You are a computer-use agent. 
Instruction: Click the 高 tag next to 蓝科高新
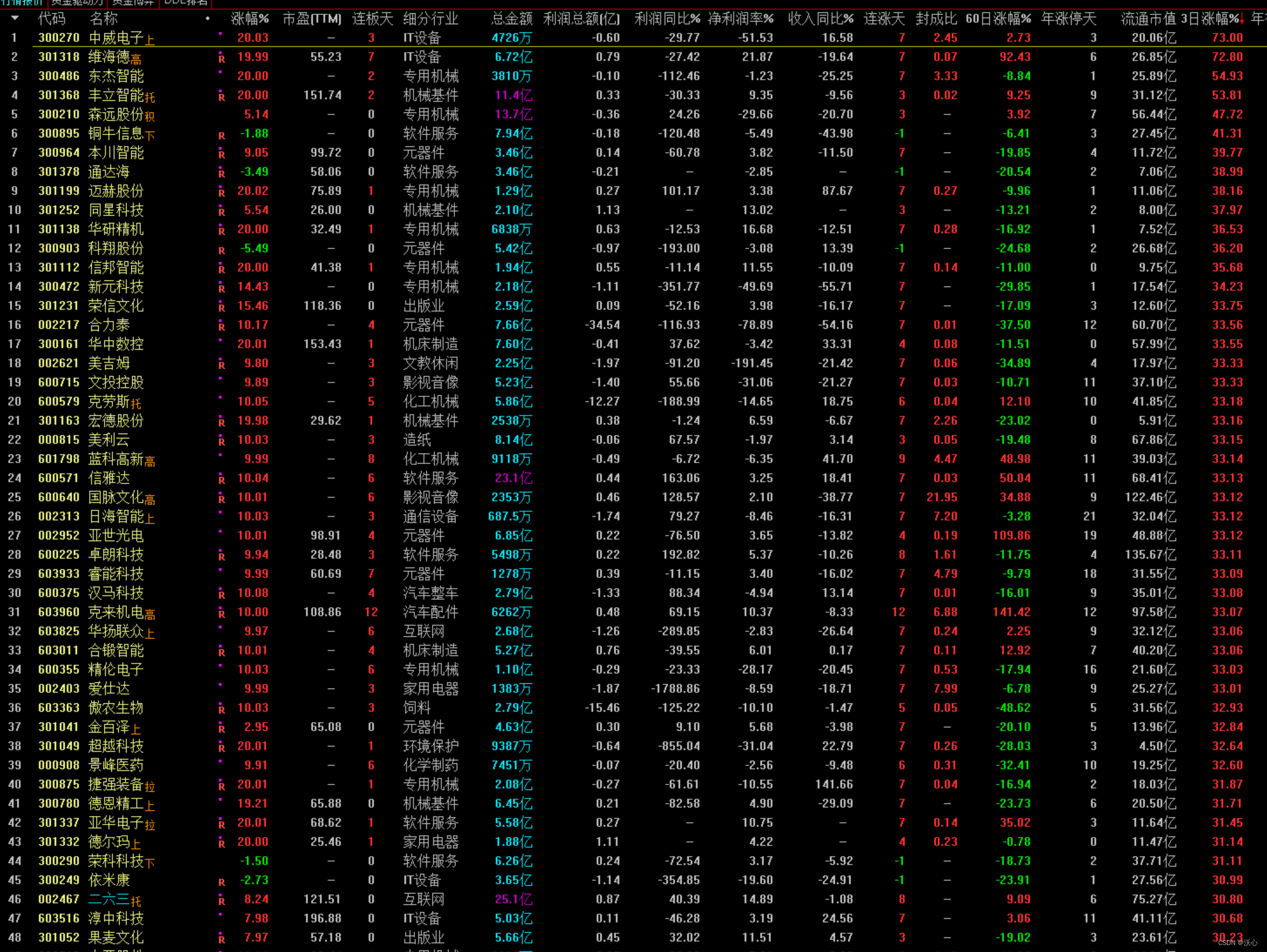point(150,462)
